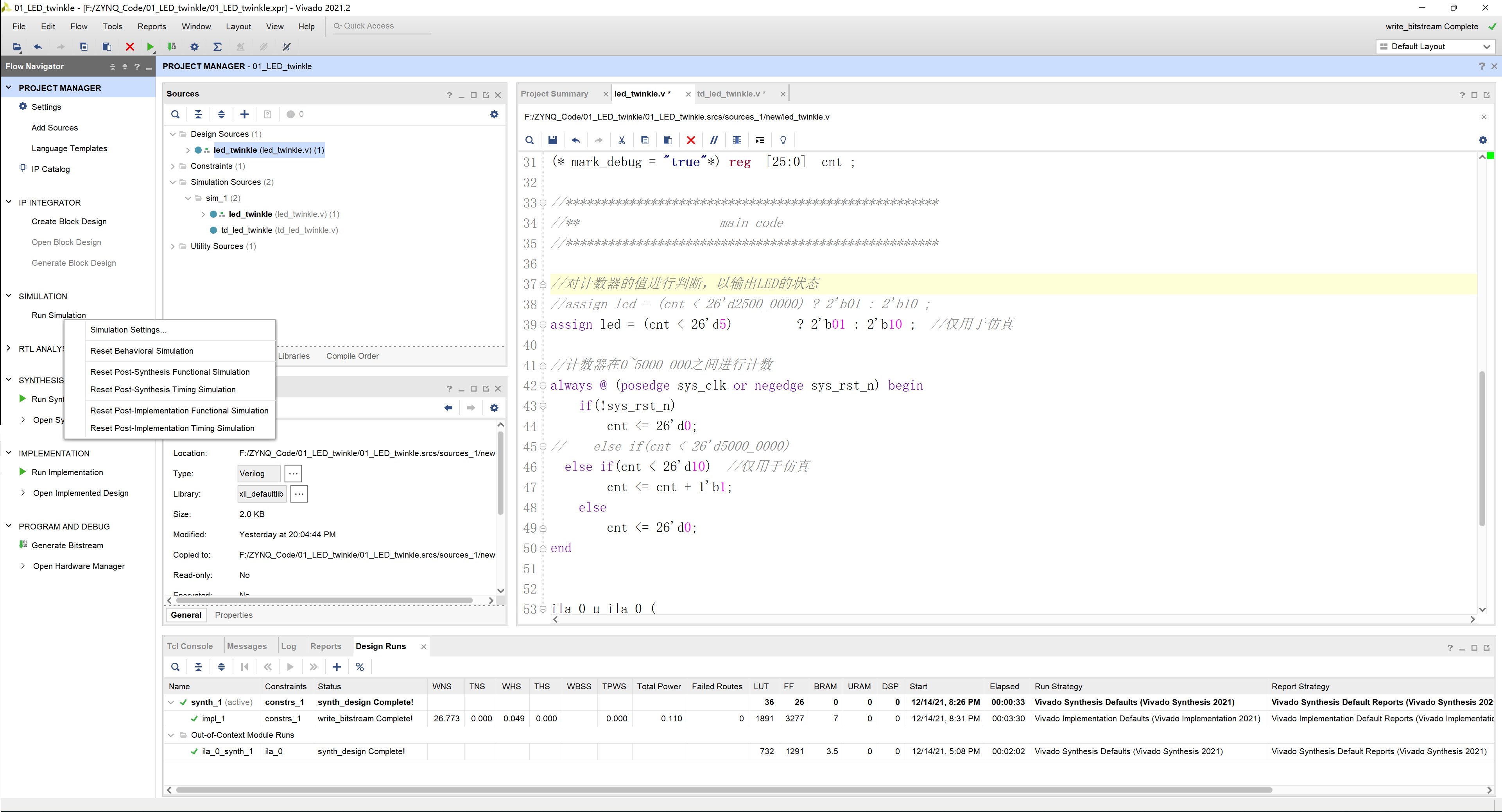1502x812 pixels.
Task: Click the Quick Access search field
Action: pyautogui.click(x=382, y=26)
